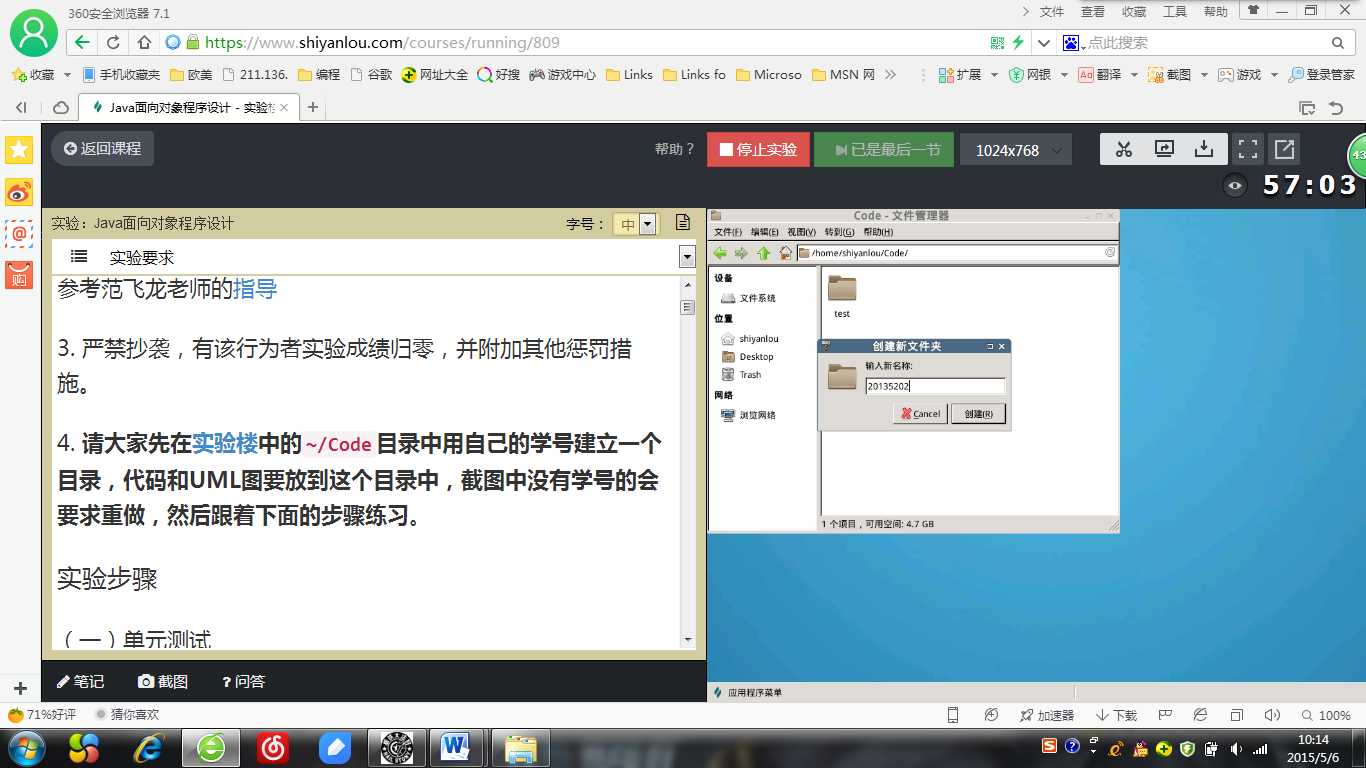The image size is (1366, 768).
Task: Open the file manager 视图(V) menu
Action: 801,232
